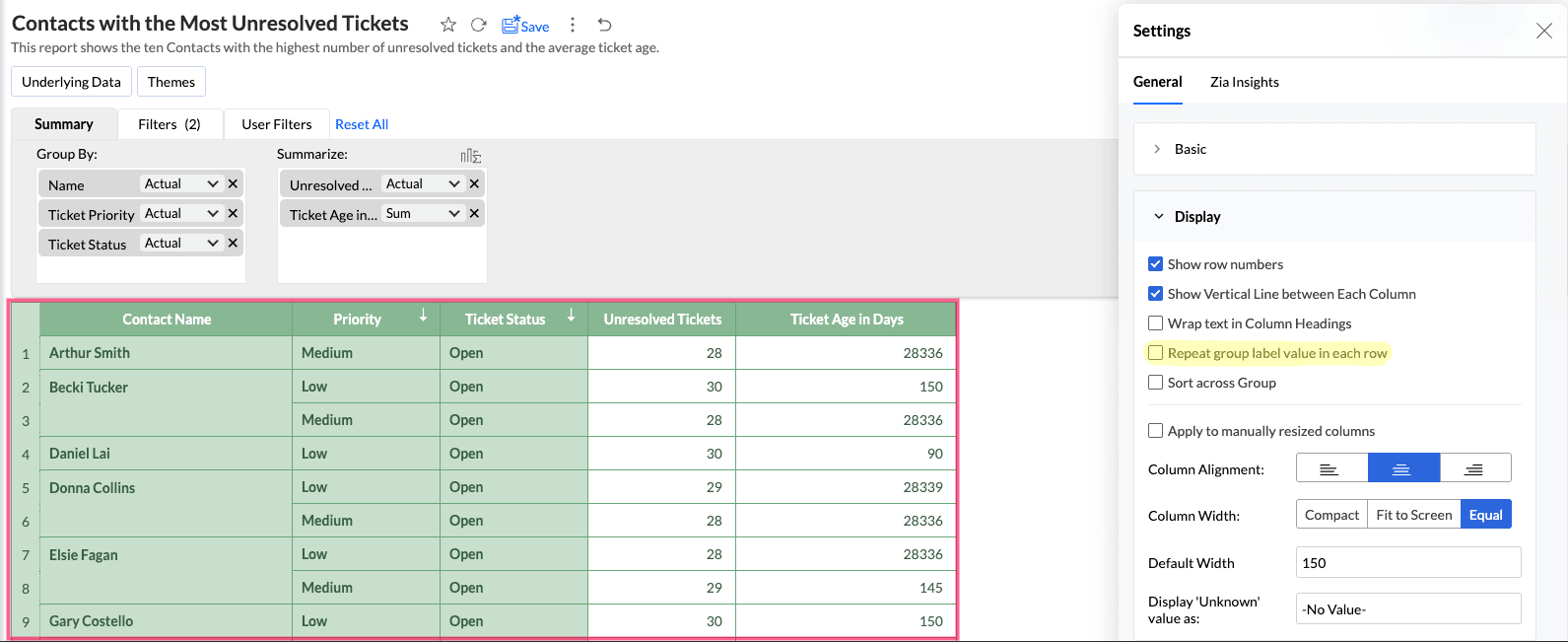Click the Contact Name column header
Viewport: 1568px width, 642px height.
pyautogui.click(x=167, y=320)
